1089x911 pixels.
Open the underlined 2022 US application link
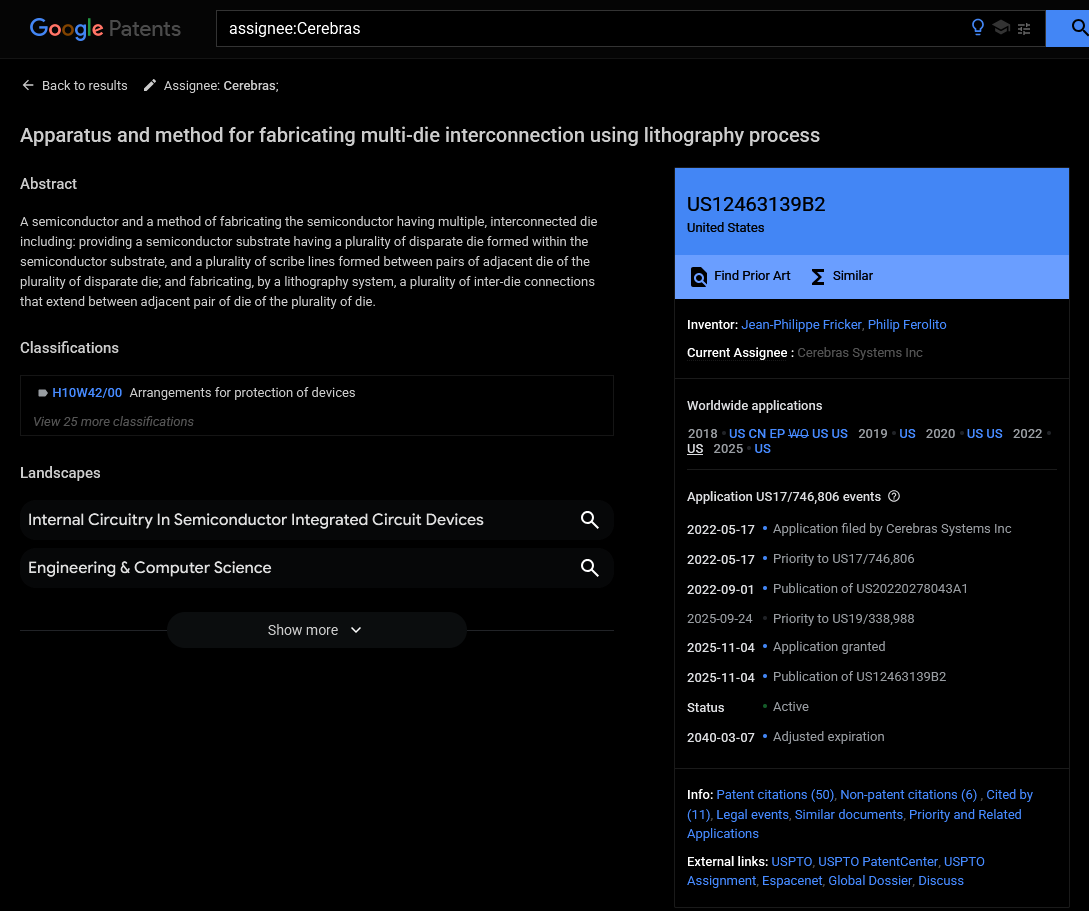695,449
